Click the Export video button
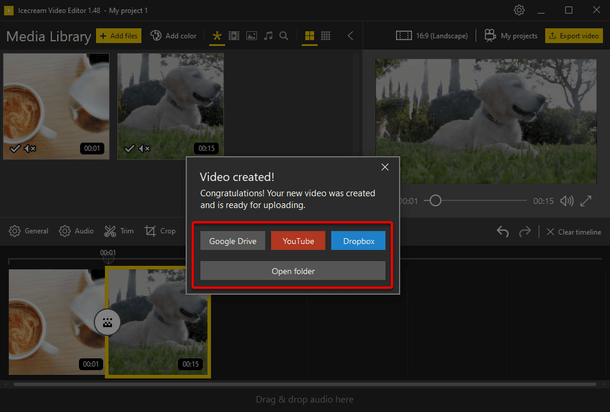The height and width of the screenshot is (412, 610). pos(574,36)
